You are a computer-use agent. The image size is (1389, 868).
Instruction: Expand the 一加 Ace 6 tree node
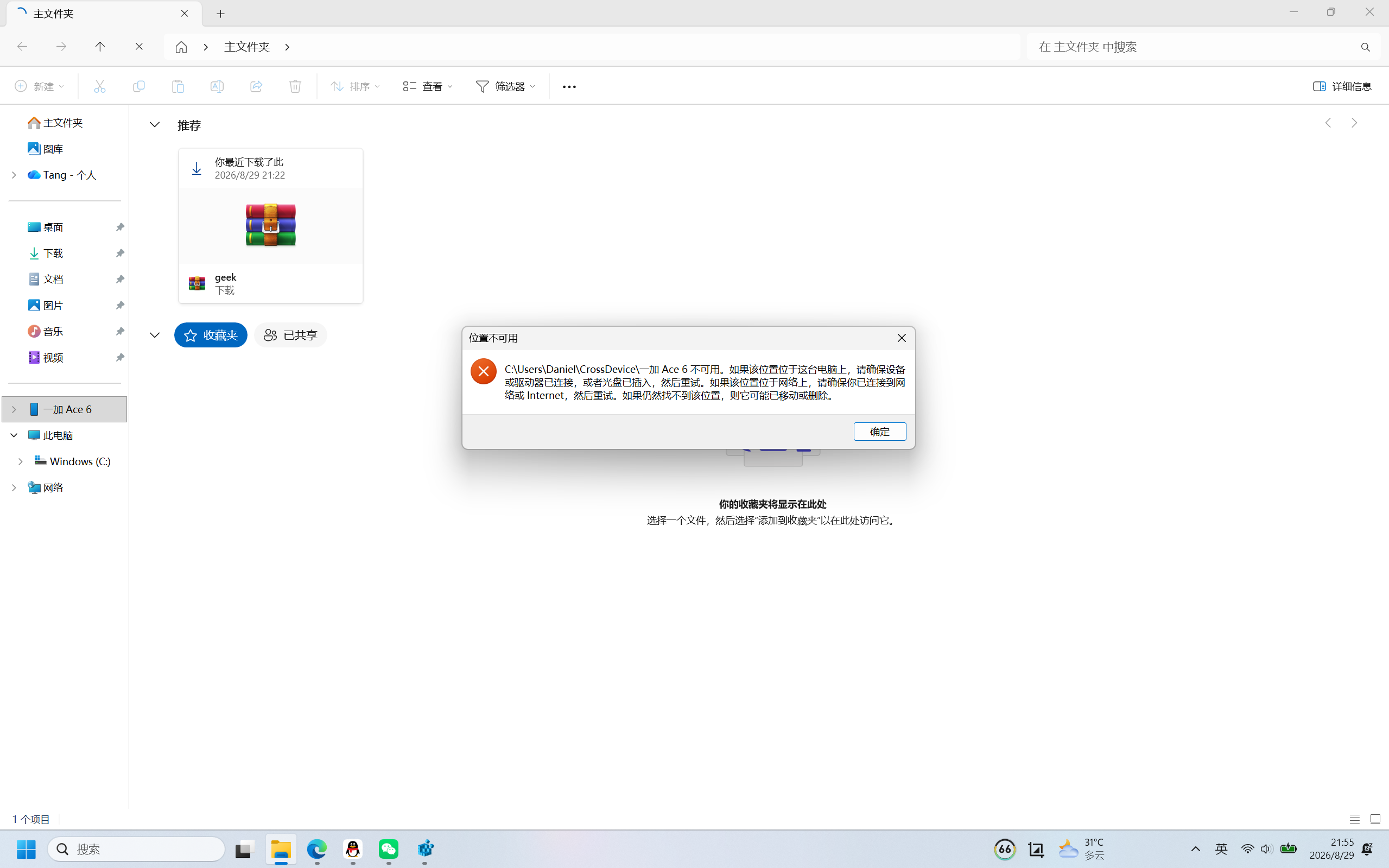pyautogui.click(x=14, y=409)
